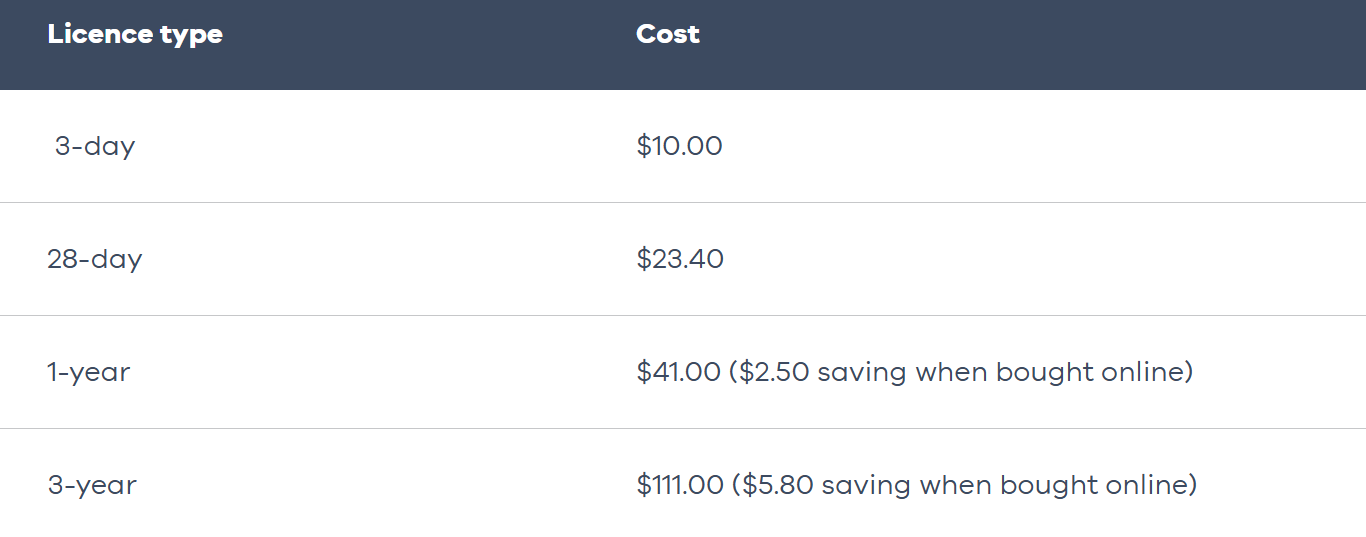Image resolution: width=1366 pixels, height=537 pixels.
Task: Click the $41.00 price text
Action: coord(678,372)
